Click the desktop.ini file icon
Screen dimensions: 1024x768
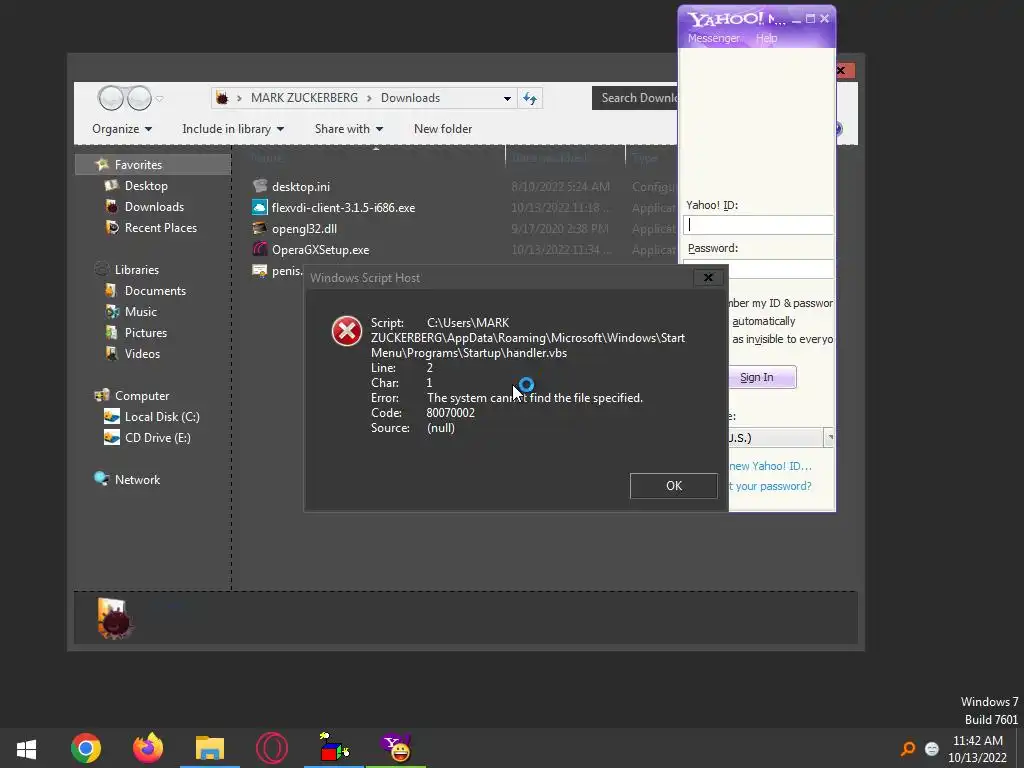pyautogui.click(x=260, y=186)
